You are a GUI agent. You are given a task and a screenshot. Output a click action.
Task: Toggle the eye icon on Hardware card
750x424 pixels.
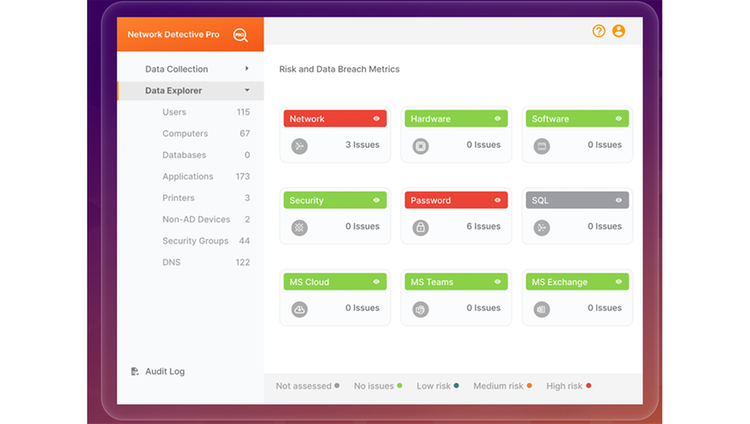(497, 119)
